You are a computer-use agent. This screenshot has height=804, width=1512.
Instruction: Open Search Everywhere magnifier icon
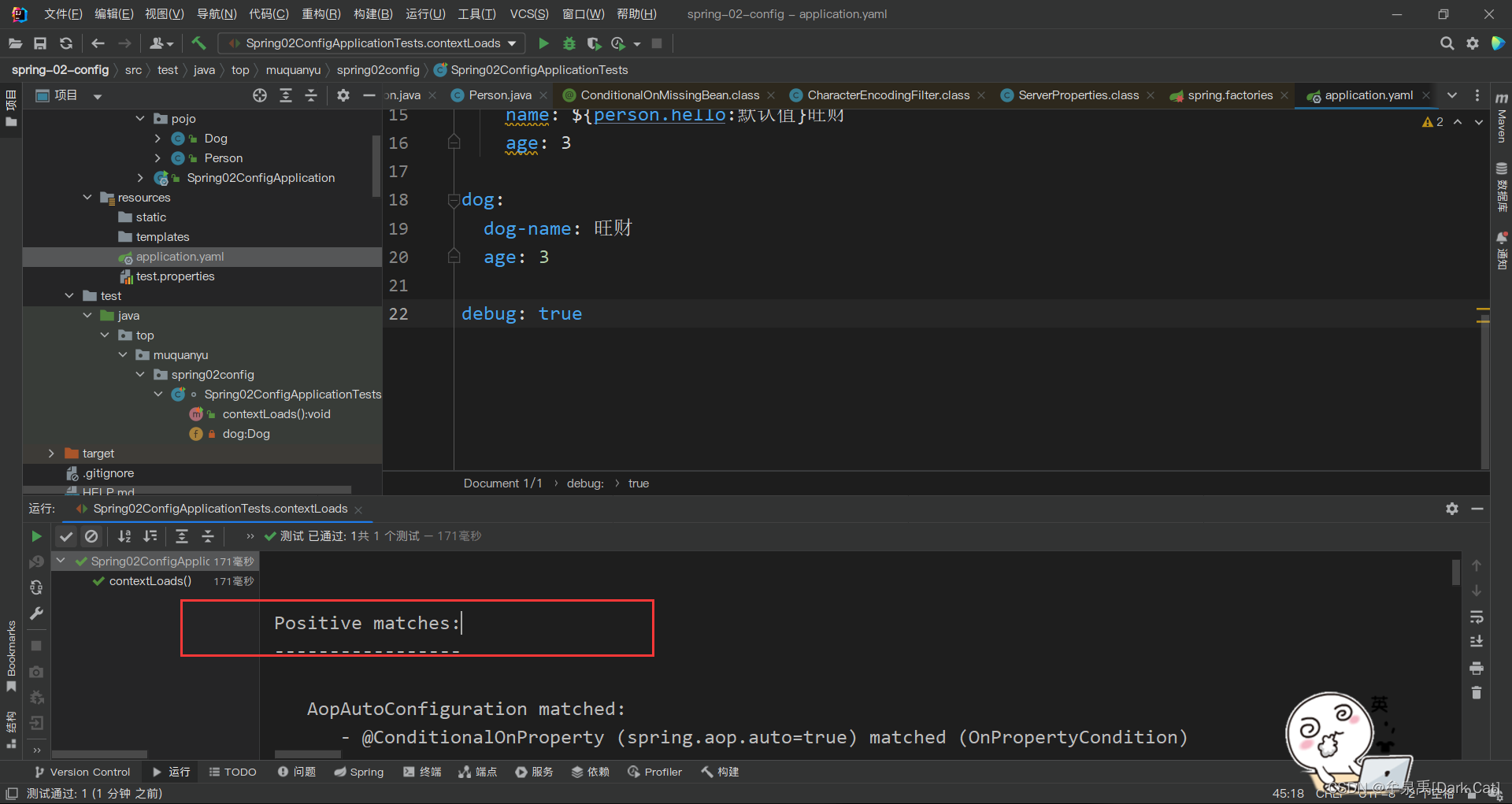[x=1447, y=43]
